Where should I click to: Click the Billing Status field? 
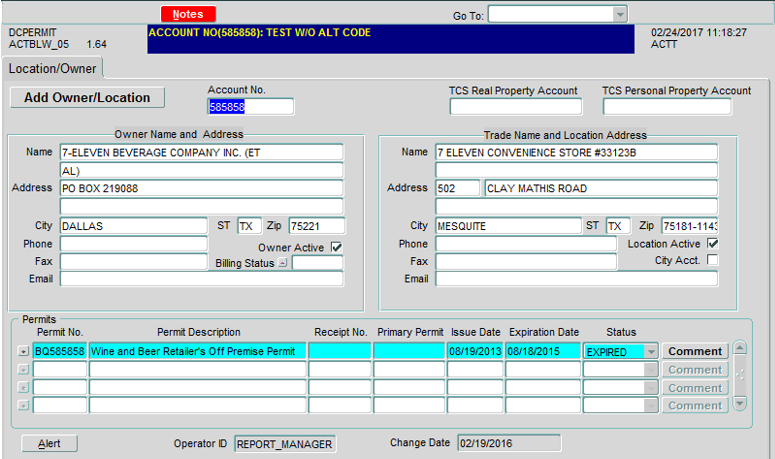tap(317, 263)
